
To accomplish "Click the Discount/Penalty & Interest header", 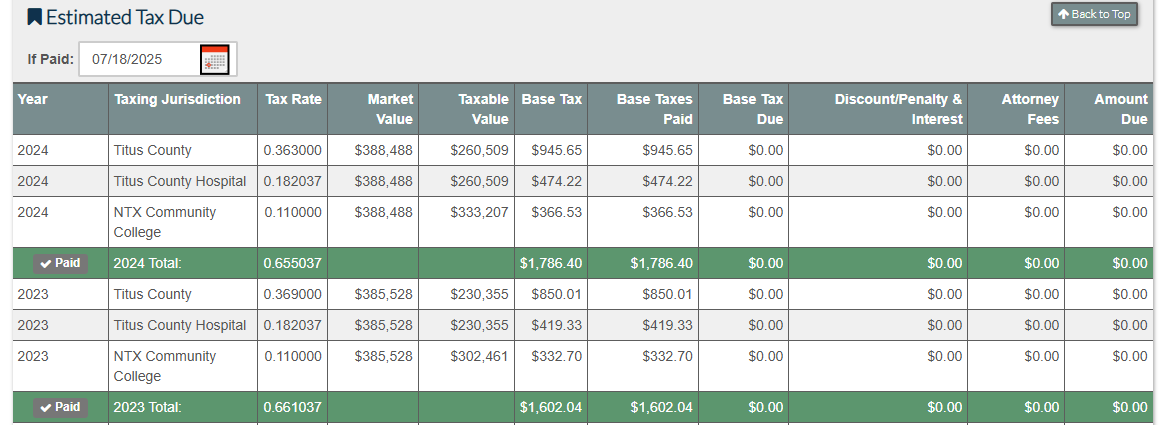I will (x=898, y=109).
